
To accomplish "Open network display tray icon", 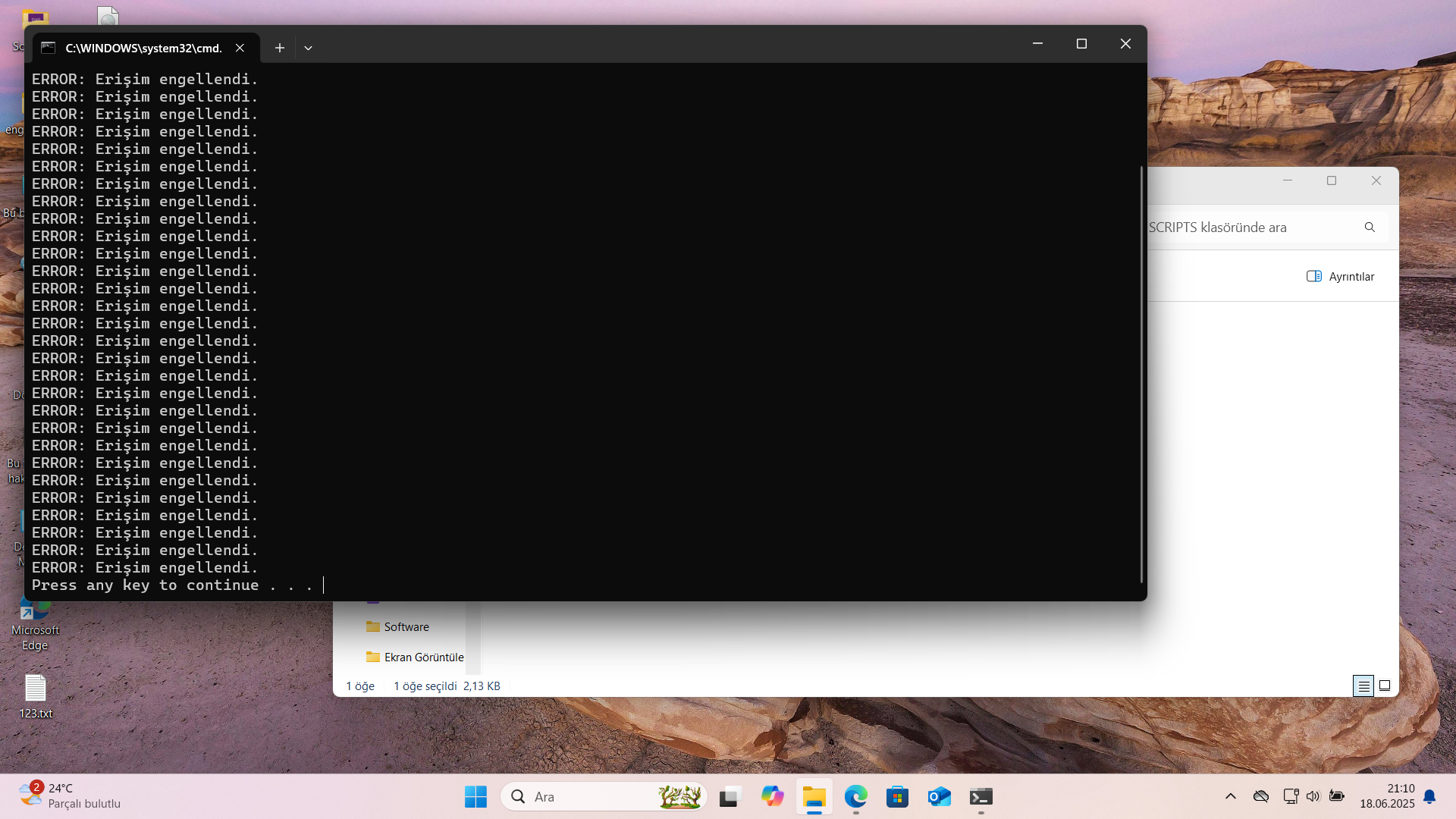I will tap(1291, 796).
